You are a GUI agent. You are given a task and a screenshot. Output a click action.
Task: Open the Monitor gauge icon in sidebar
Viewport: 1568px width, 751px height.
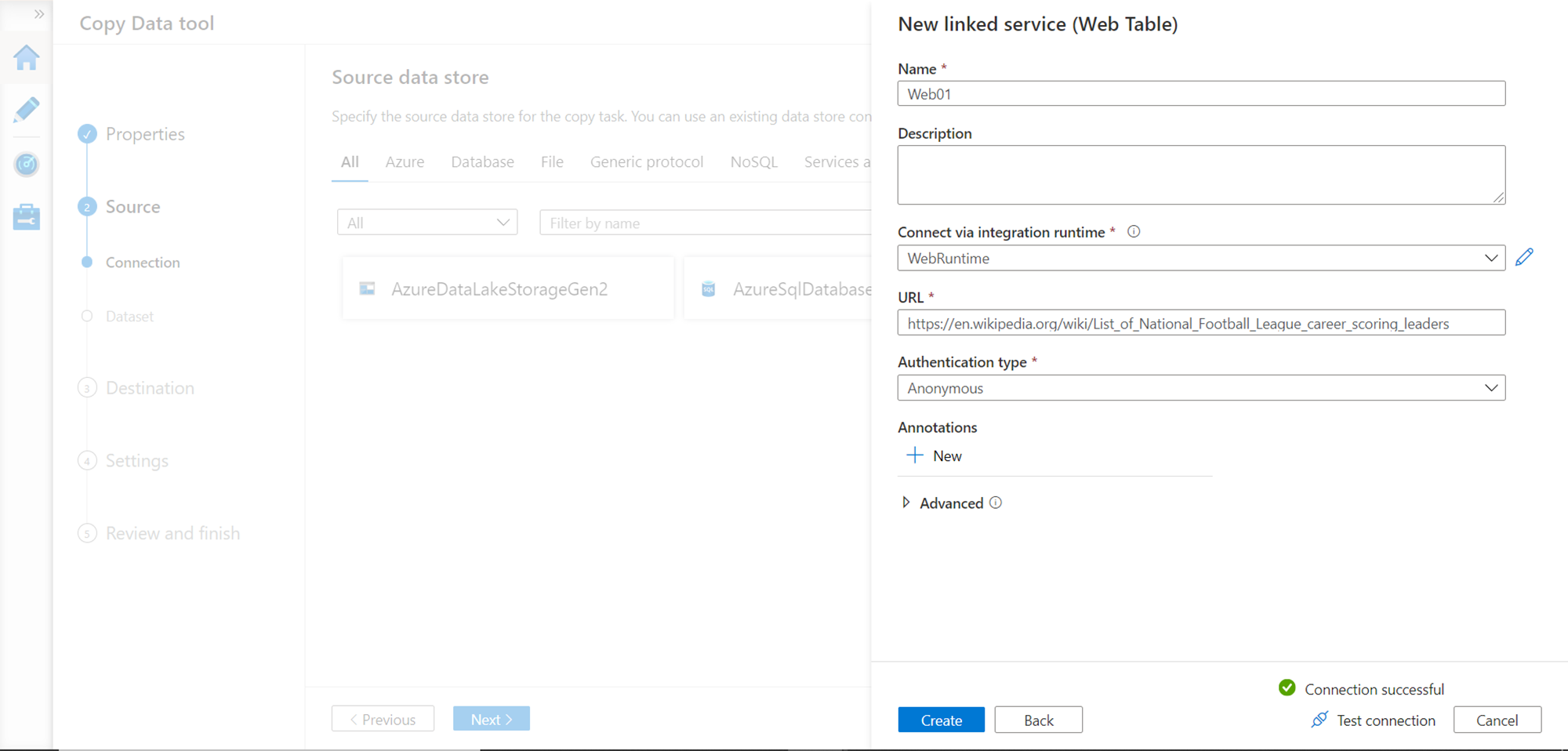[27, 164]
